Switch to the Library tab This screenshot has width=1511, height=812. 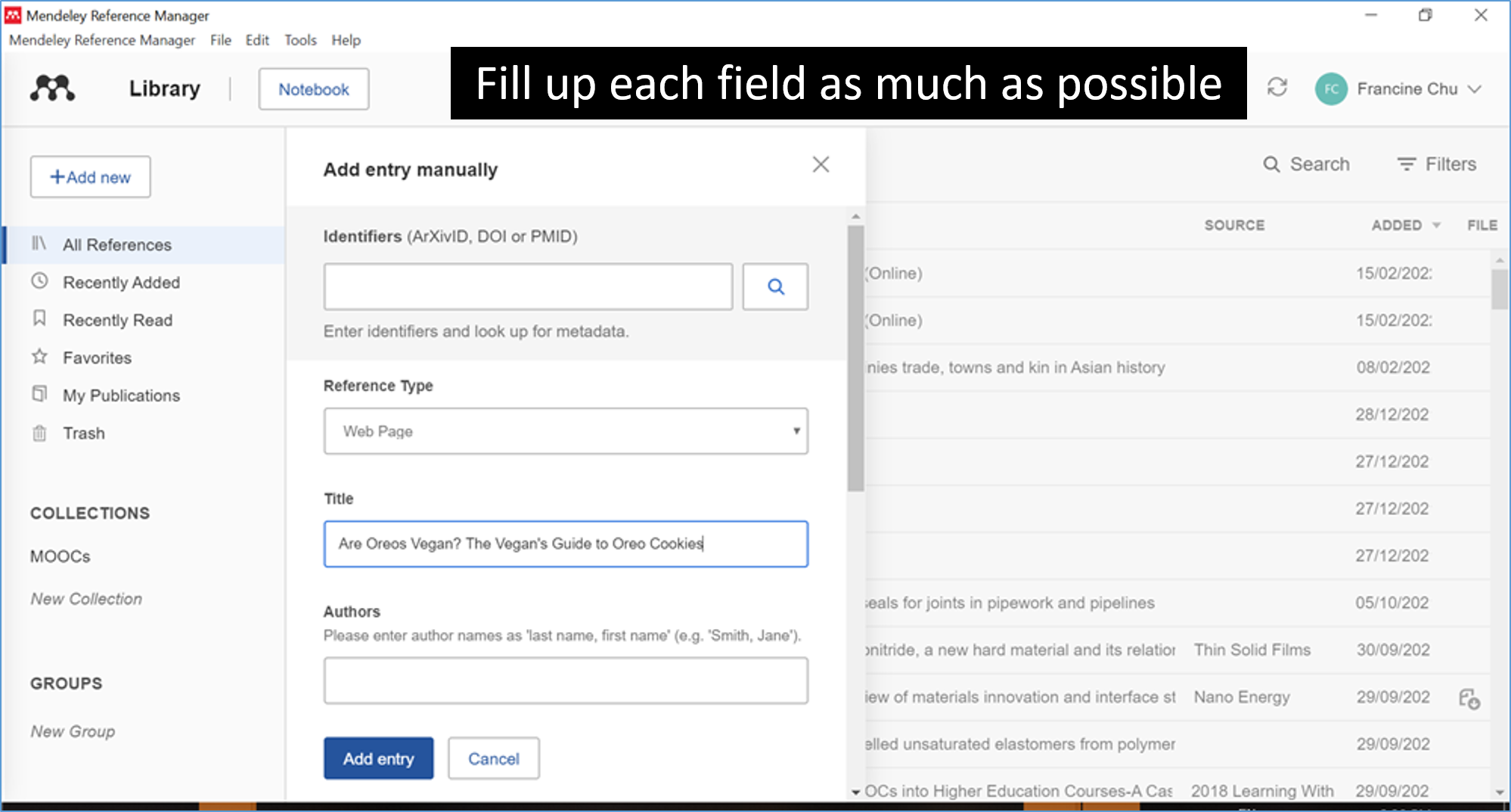164,88
